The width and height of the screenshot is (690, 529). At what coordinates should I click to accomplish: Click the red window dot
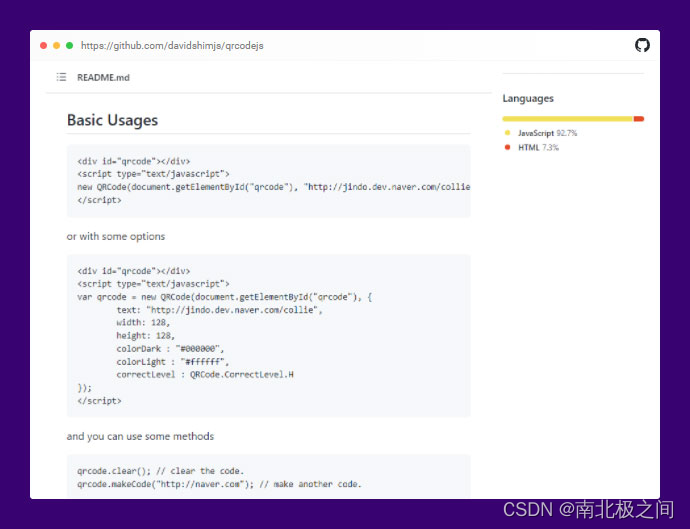pos(44,45)
